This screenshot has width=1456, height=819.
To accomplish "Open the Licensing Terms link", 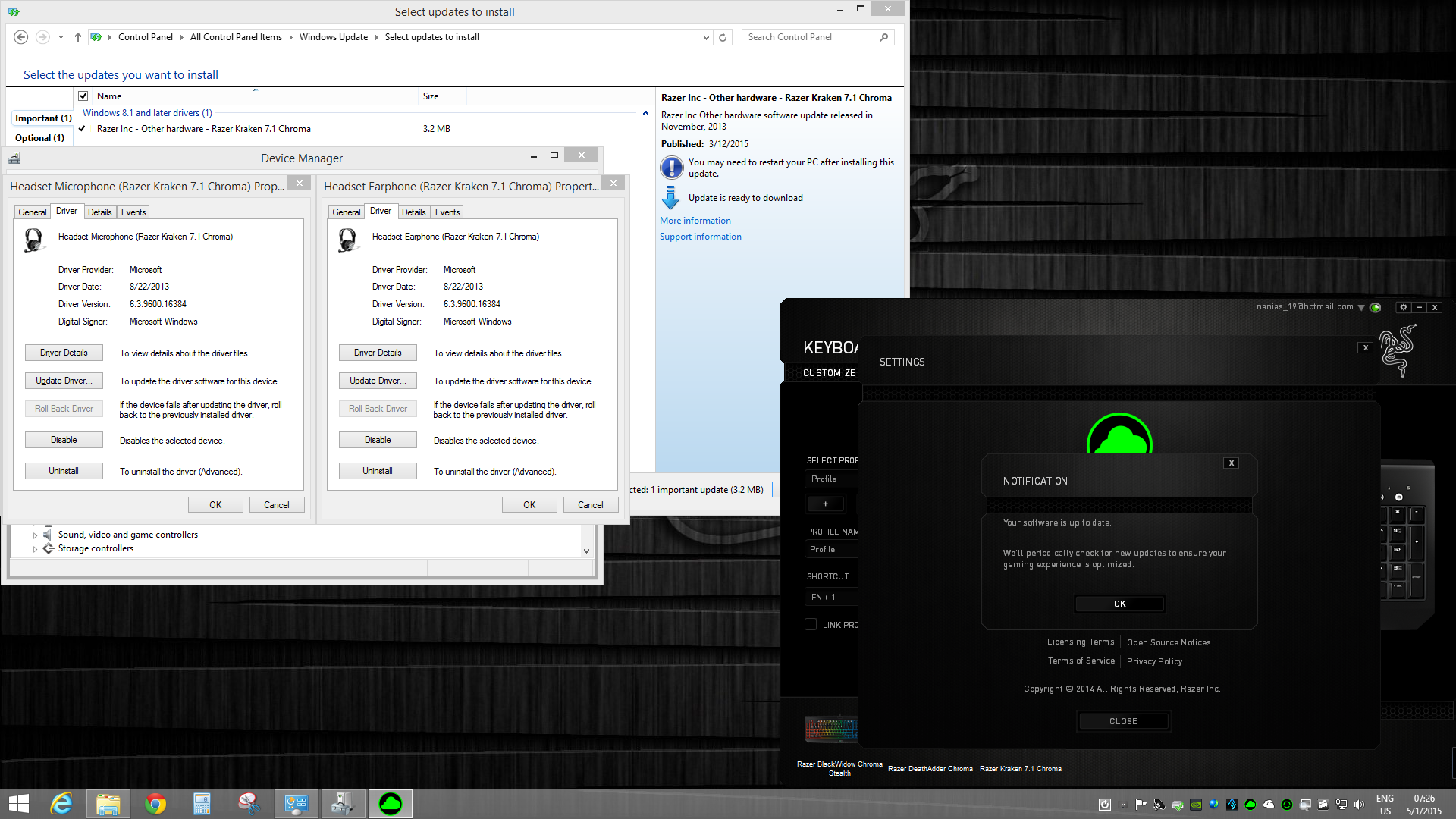I will [x=1081, y=642].
